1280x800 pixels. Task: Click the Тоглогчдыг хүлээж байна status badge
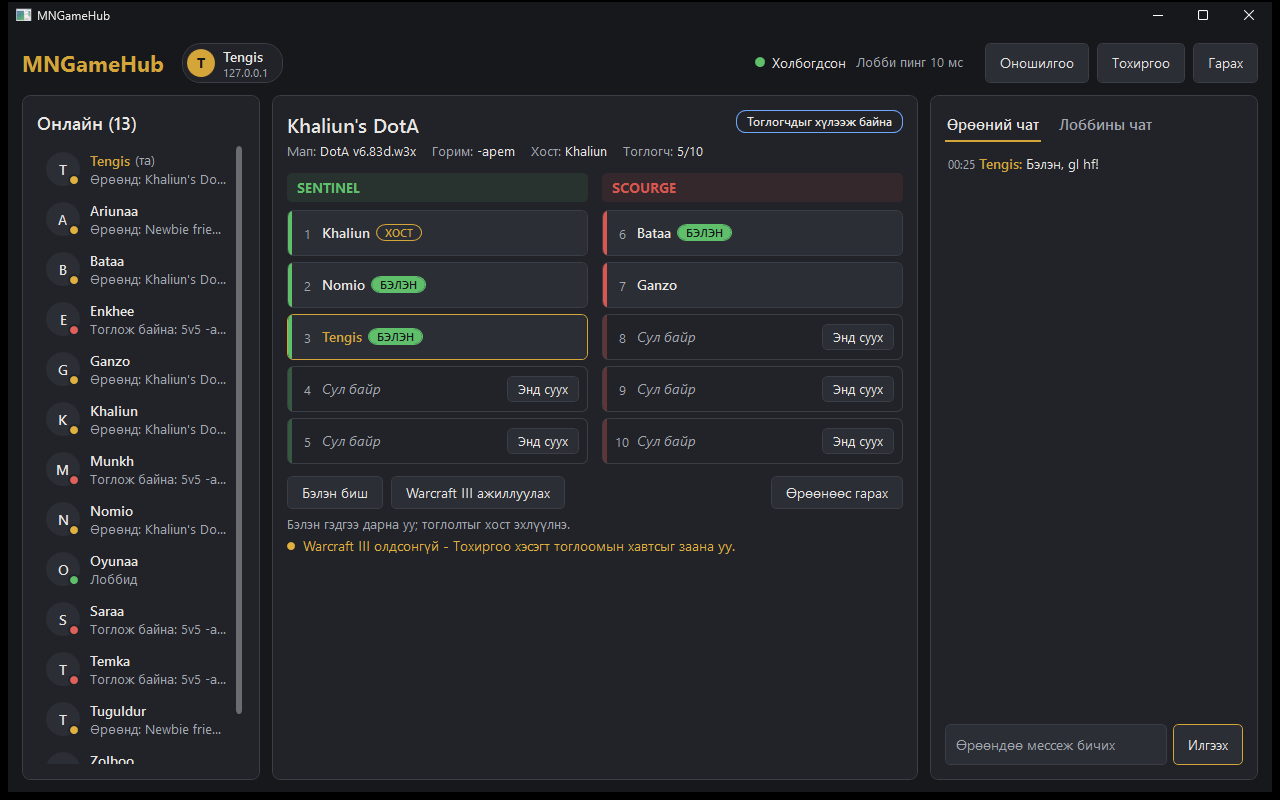click(820, 122)
